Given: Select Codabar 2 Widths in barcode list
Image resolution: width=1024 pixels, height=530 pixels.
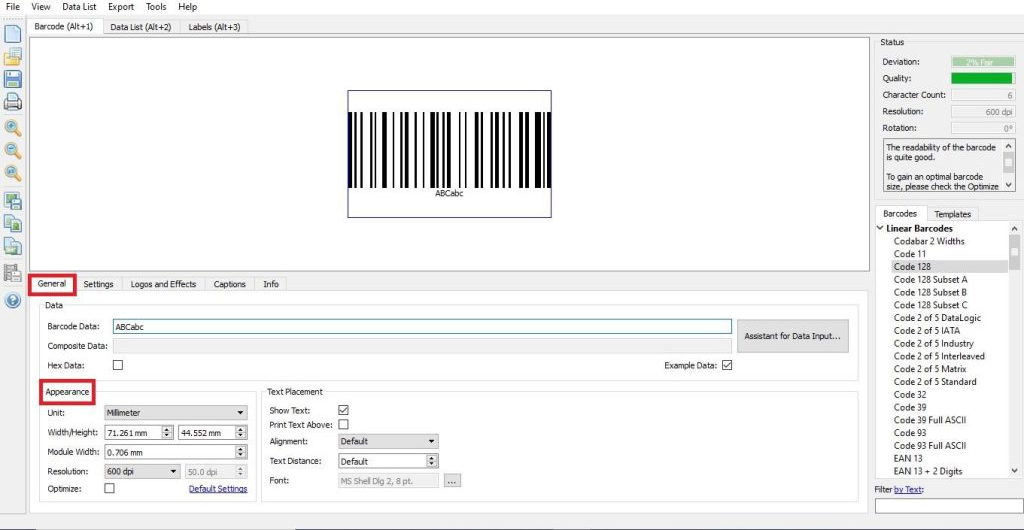Looking at the screenshot, I should [929, 241].
